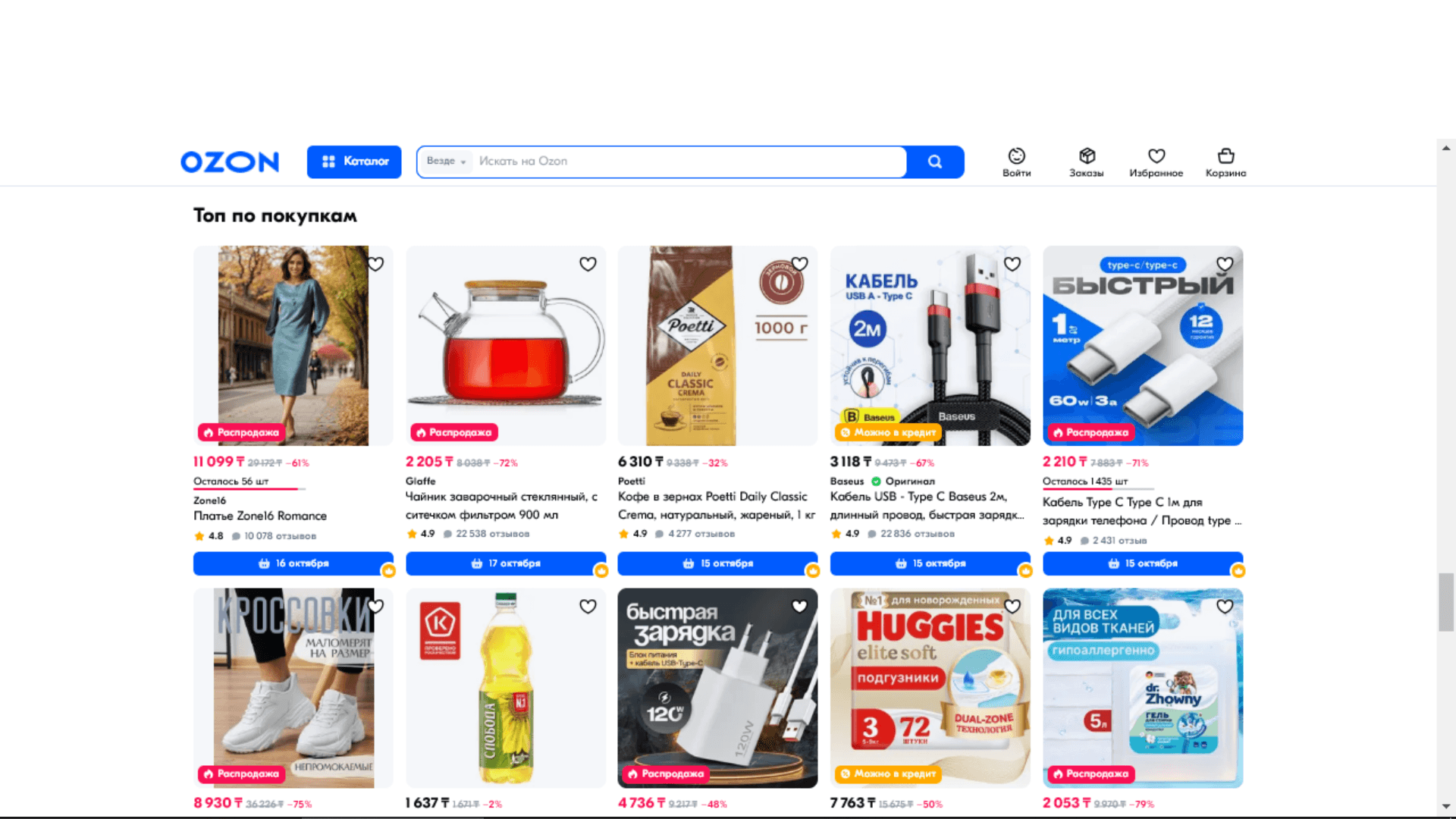Open the Кроссовки sneakers product image

[293, 688]
